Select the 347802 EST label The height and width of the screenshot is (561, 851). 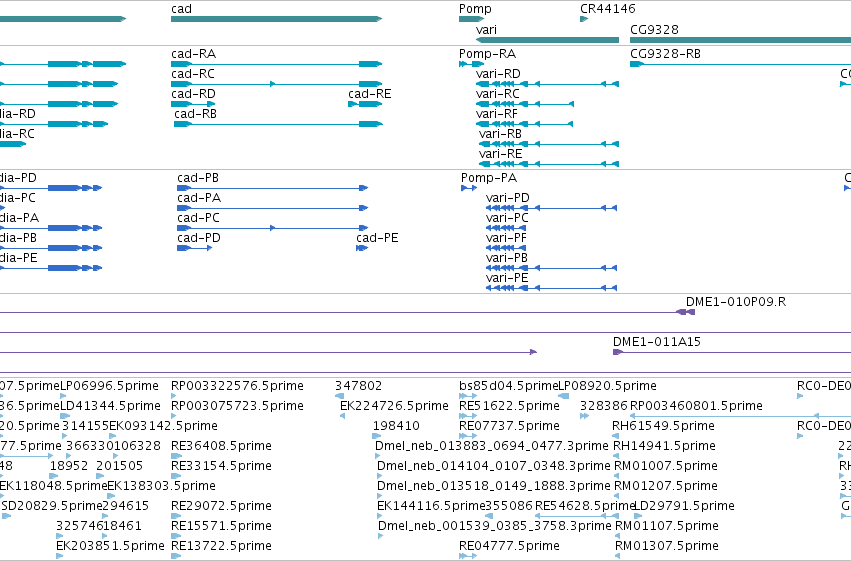tap(358, 386)
